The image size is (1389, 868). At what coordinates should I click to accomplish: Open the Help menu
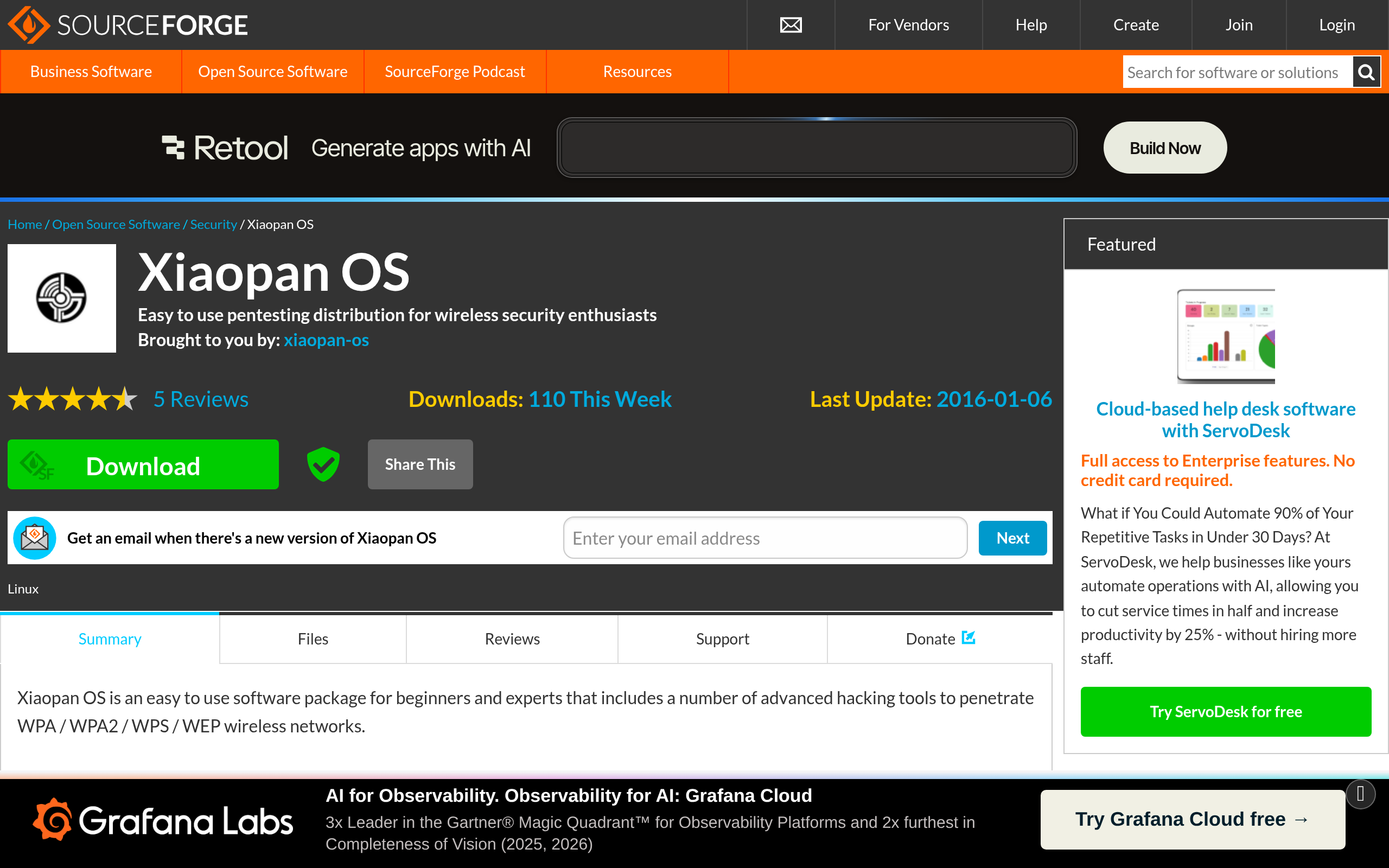1031,25
